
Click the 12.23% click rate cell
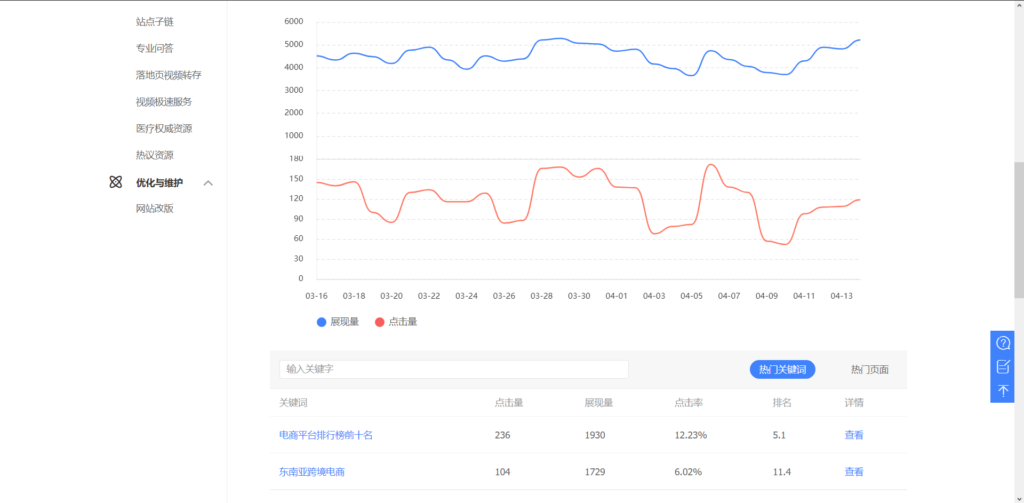(691, 435)
